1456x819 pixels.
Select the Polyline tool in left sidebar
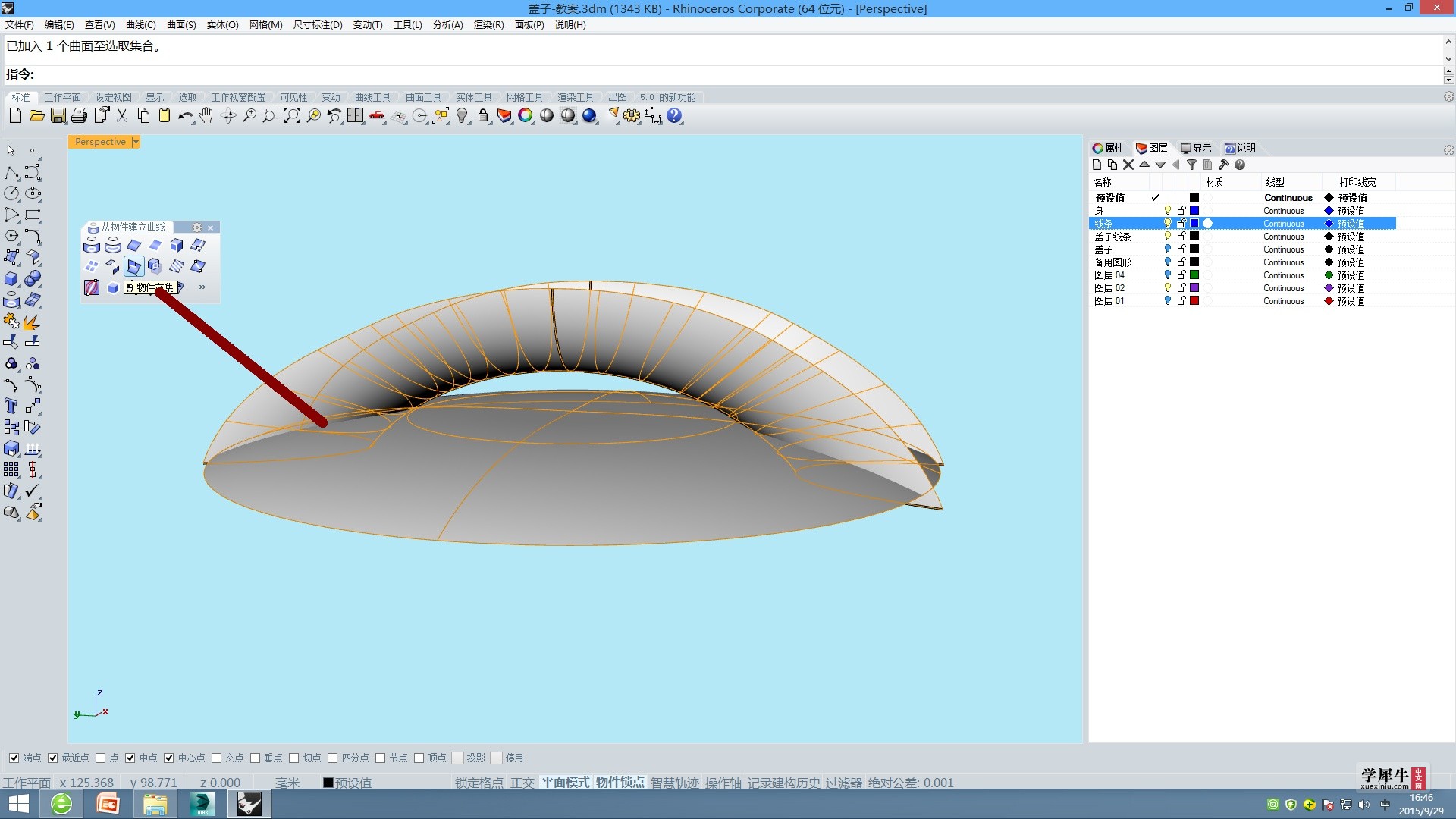coord(11,172)
